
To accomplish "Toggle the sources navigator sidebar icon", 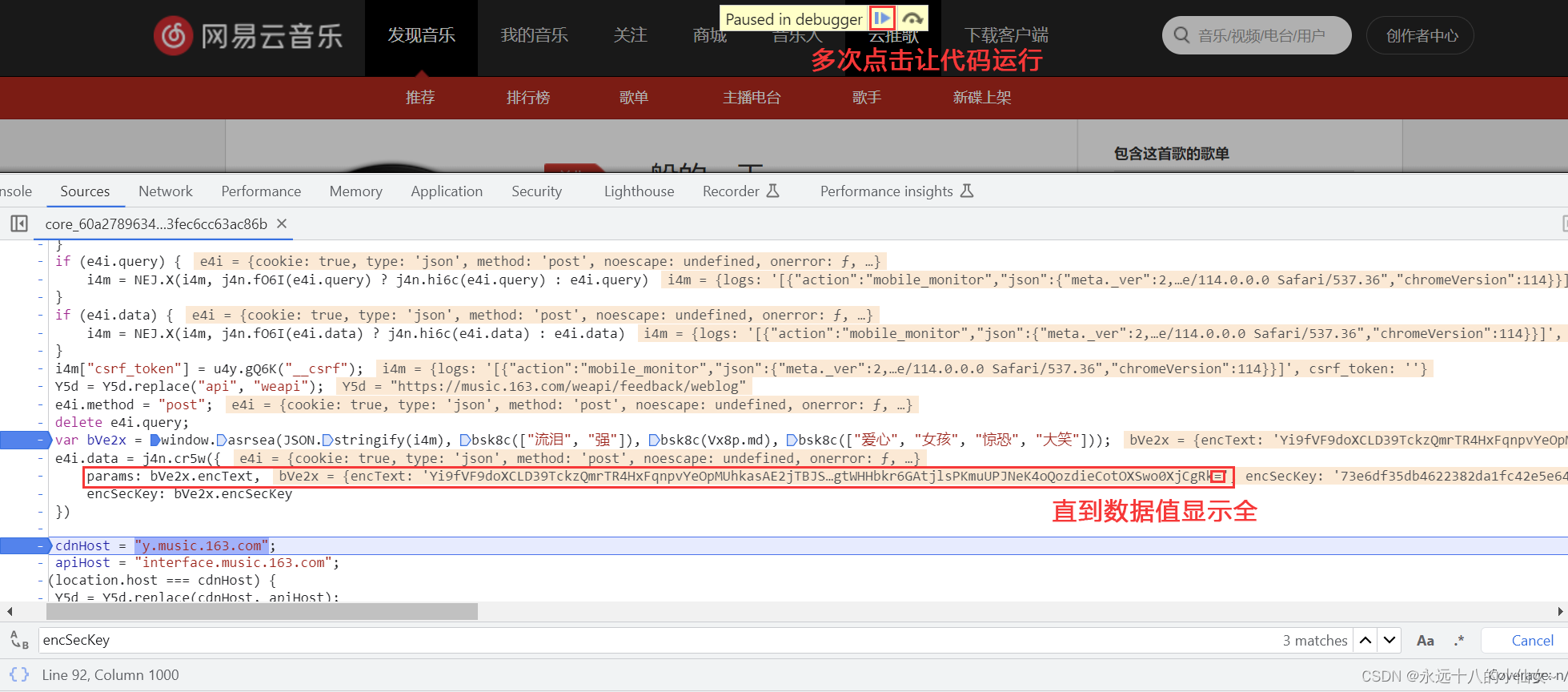I will (19, 223).
